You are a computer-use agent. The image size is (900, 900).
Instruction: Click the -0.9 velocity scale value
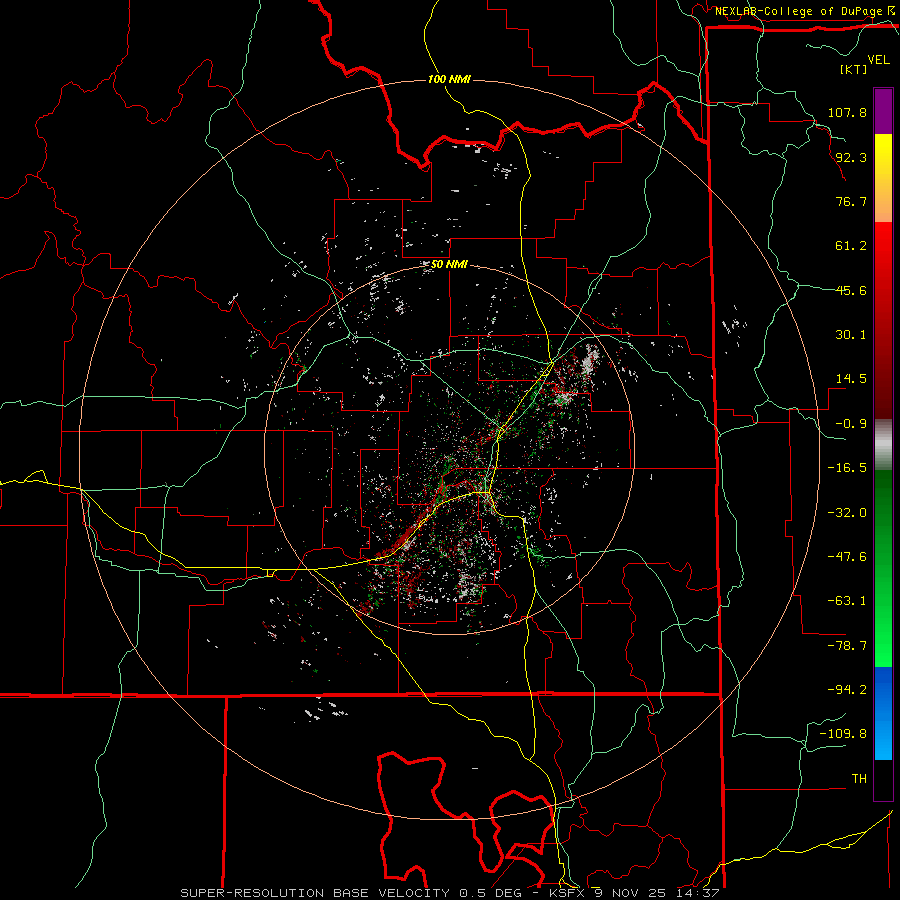click(851, 424)
